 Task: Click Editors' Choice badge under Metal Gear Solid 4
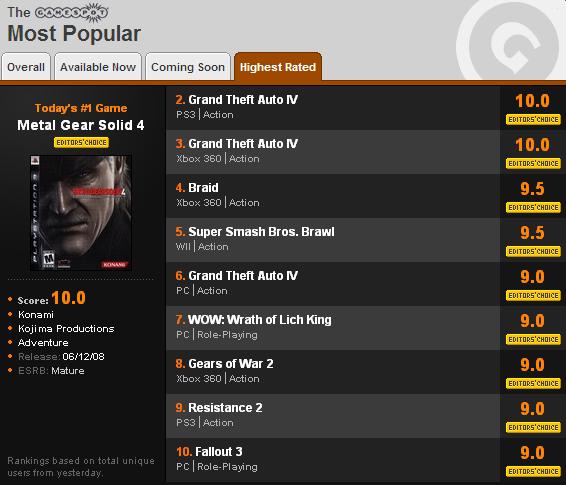coord(81,143)
